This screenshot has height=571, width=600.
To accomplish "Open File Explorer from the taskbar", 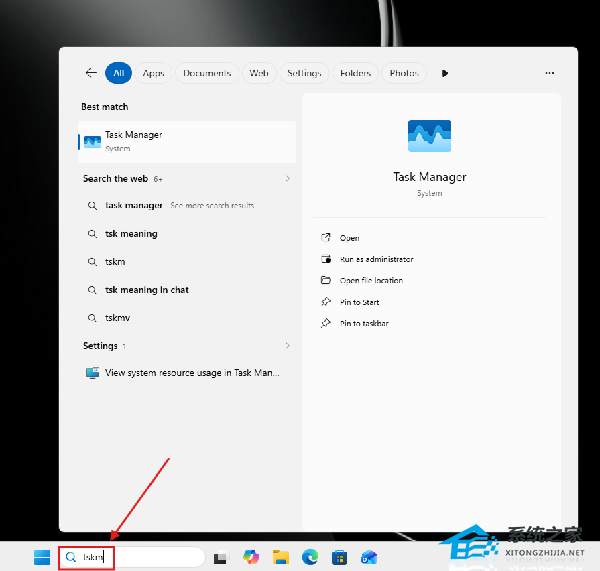I will tap(280, 557).
